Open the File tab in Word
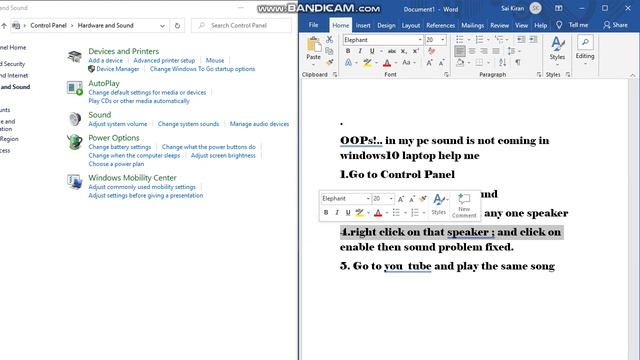Screen dimensions: 640x360 pyautogui.click(x=313, y=25)
